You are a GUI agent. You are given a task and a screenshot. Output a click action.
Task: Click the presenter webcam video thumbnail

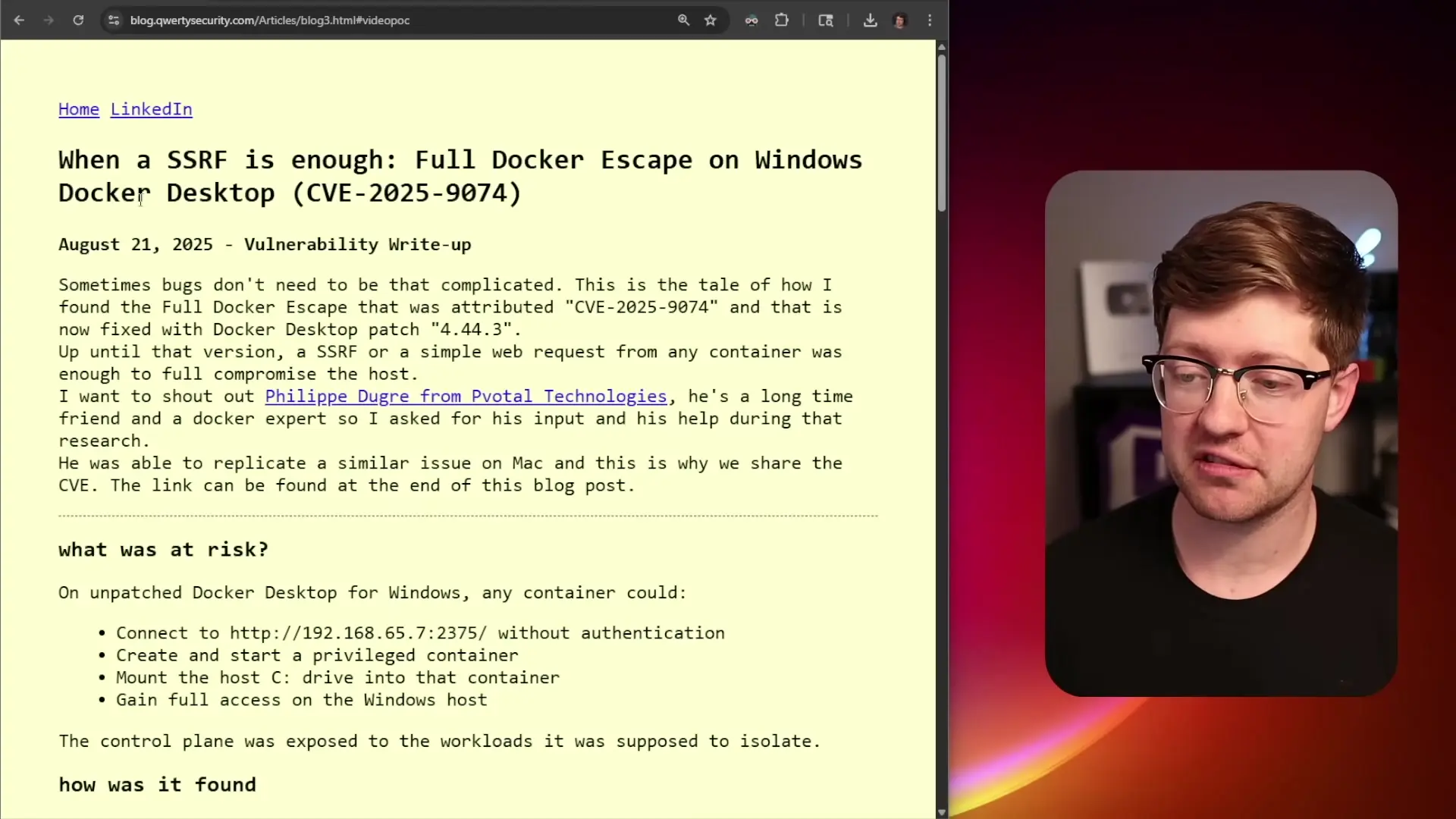click(x=1221, y=433)
